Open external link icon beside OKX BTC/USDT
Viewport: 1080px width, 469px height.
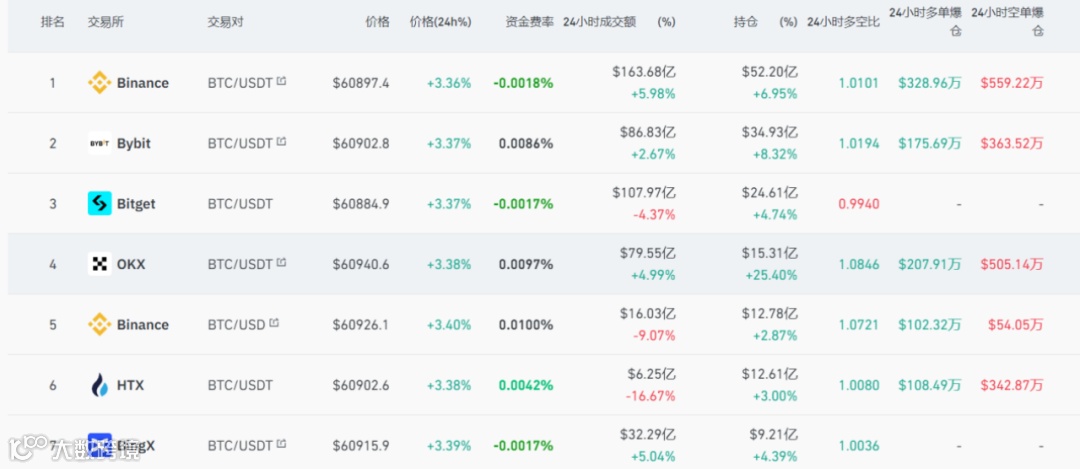[281, 262]
